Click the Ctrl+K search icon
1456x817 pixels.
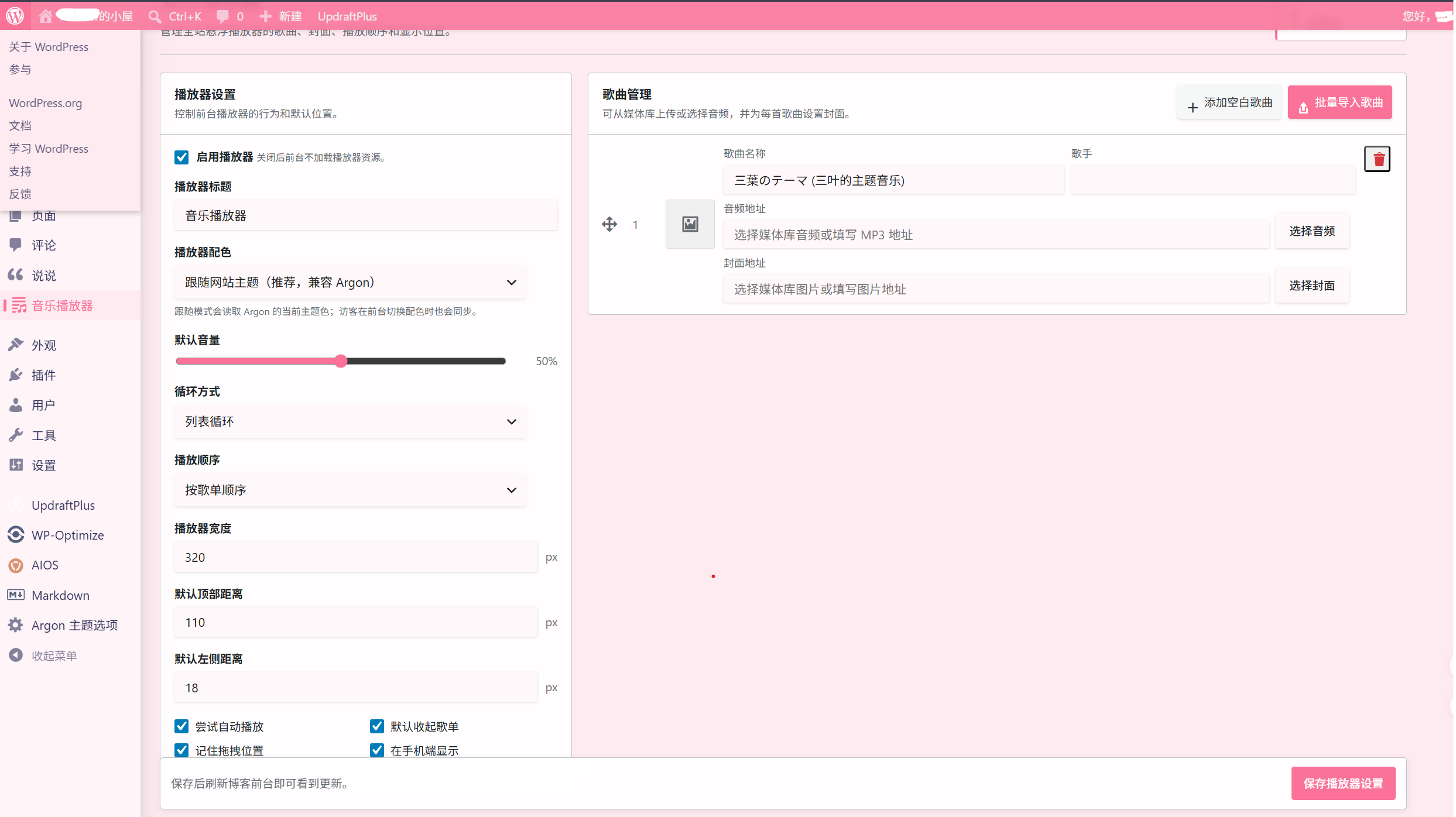click(x=155, y=16)
